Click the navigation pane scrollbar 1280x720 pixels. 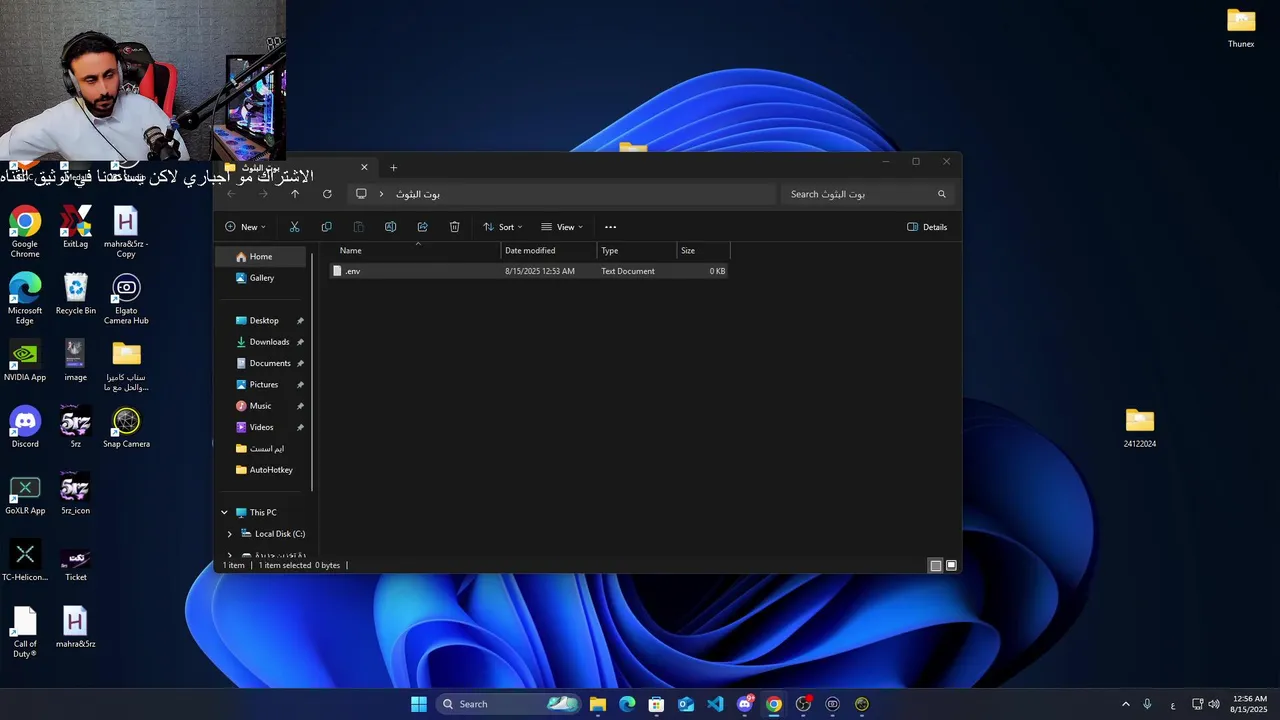point(313,371)
